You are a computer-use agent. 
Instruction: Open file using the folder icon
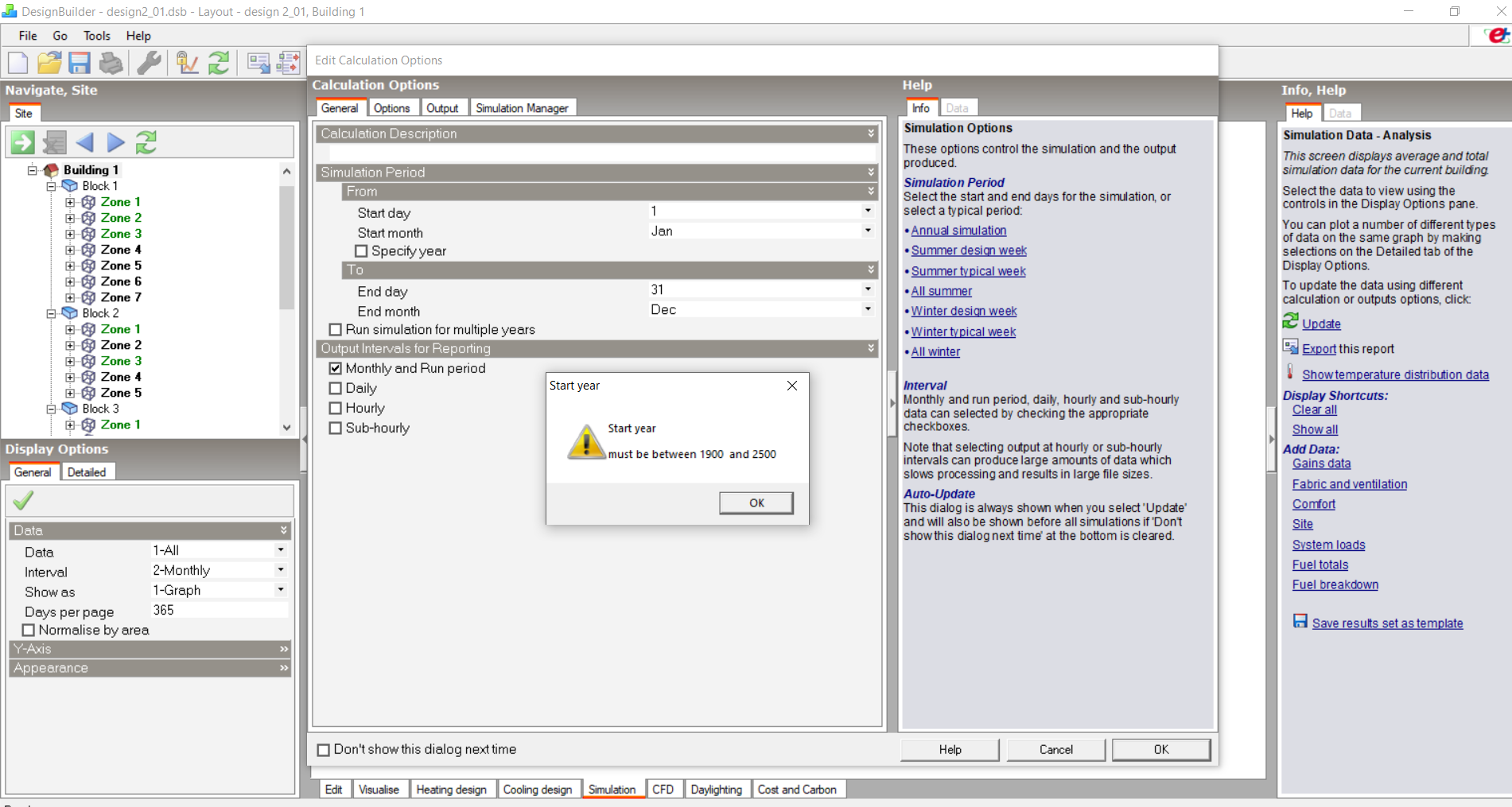tap(49, 63)
